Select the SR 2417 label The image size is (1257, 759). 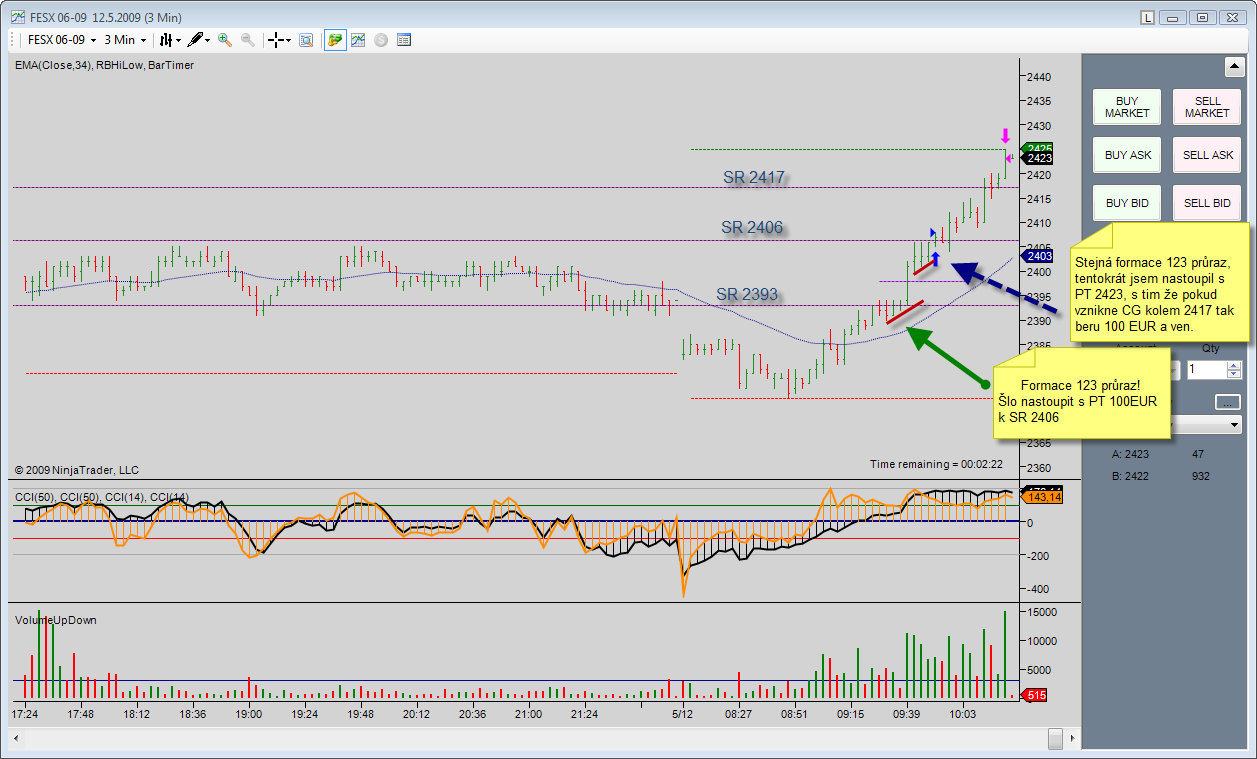[x=754, y=178]
